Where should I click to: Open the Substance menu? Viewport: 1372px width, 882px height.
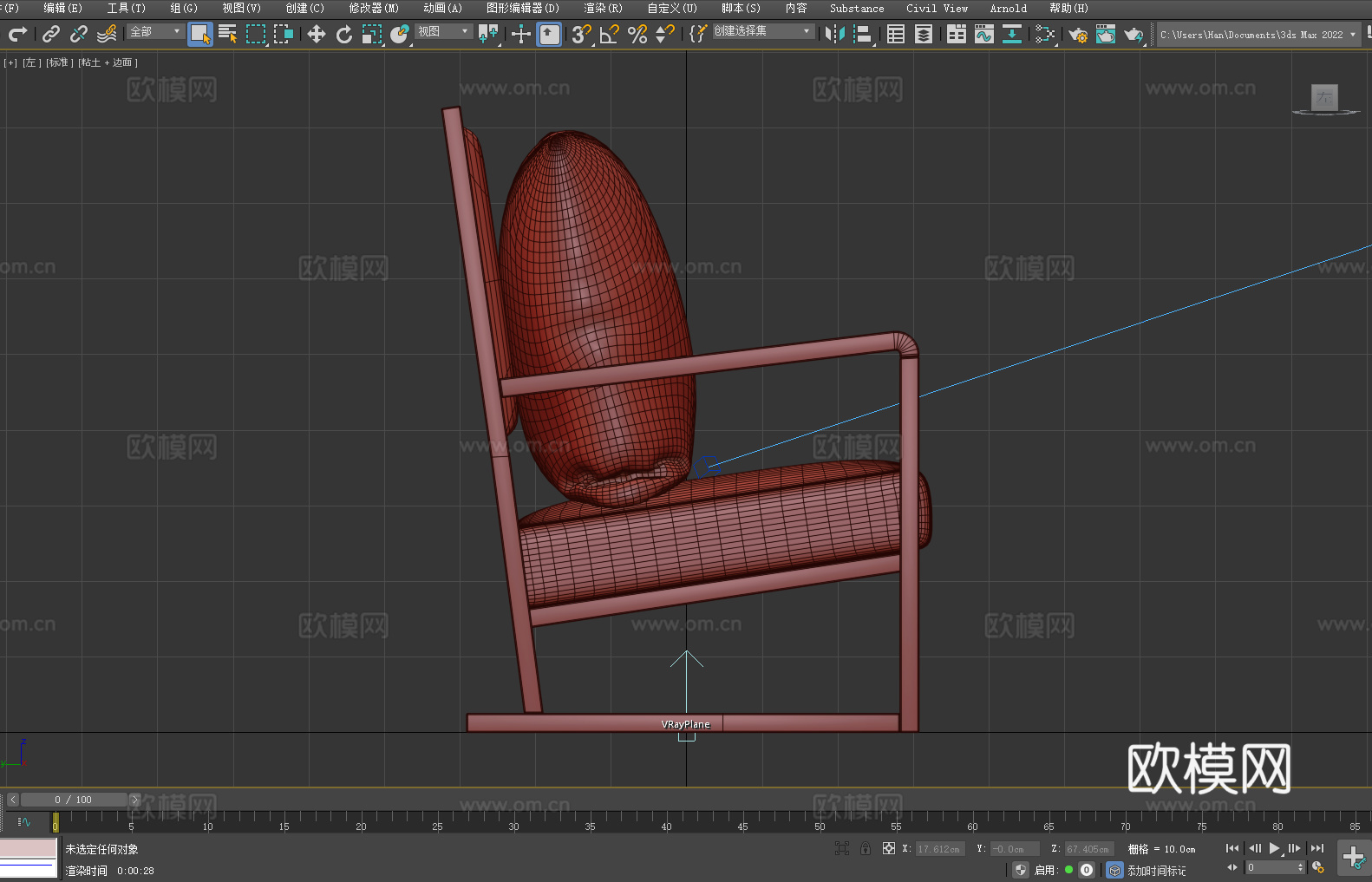(857, 8)
